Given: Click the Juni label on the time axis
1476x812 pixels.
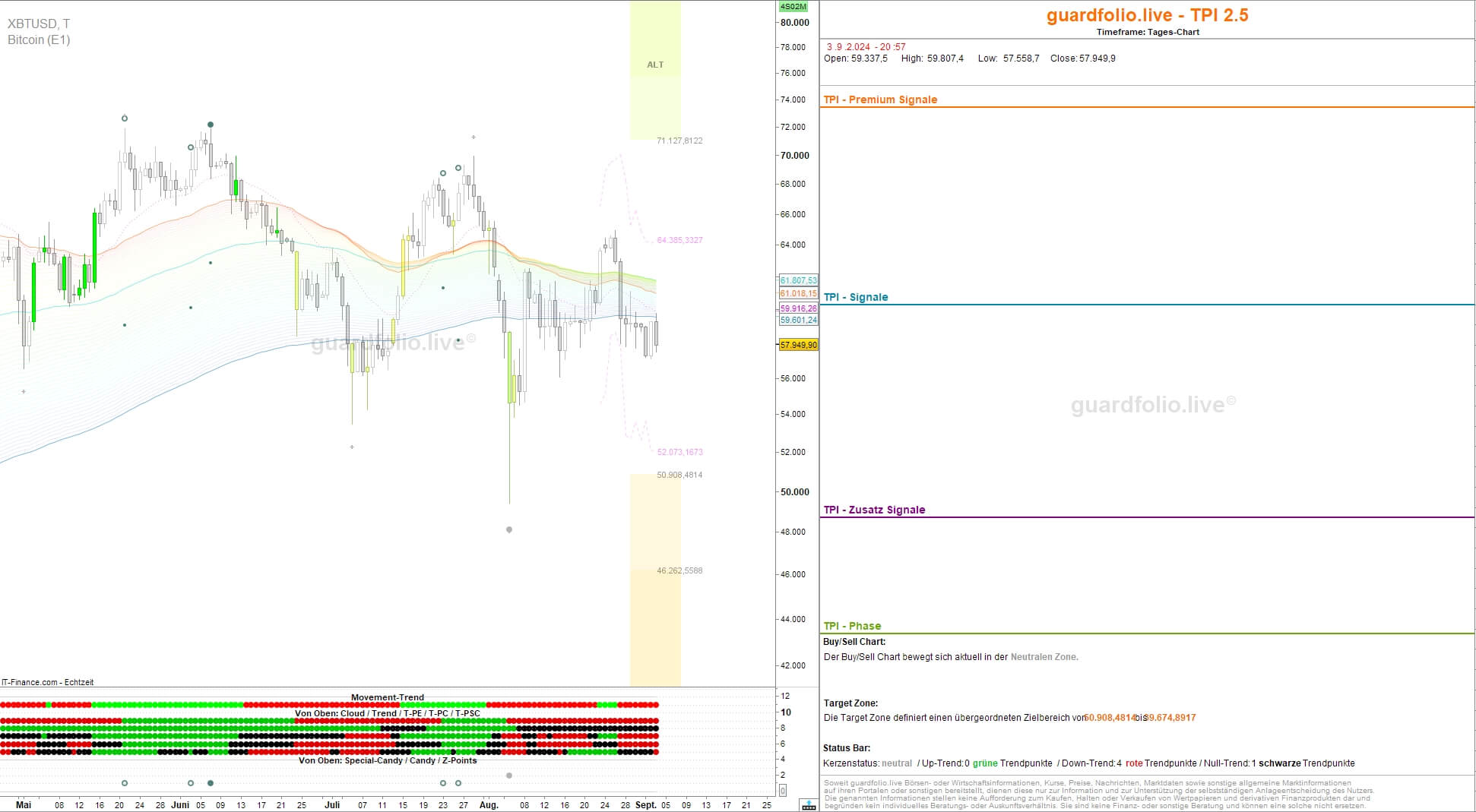Looking at the screenshot, I should click(x=180, y=804).
